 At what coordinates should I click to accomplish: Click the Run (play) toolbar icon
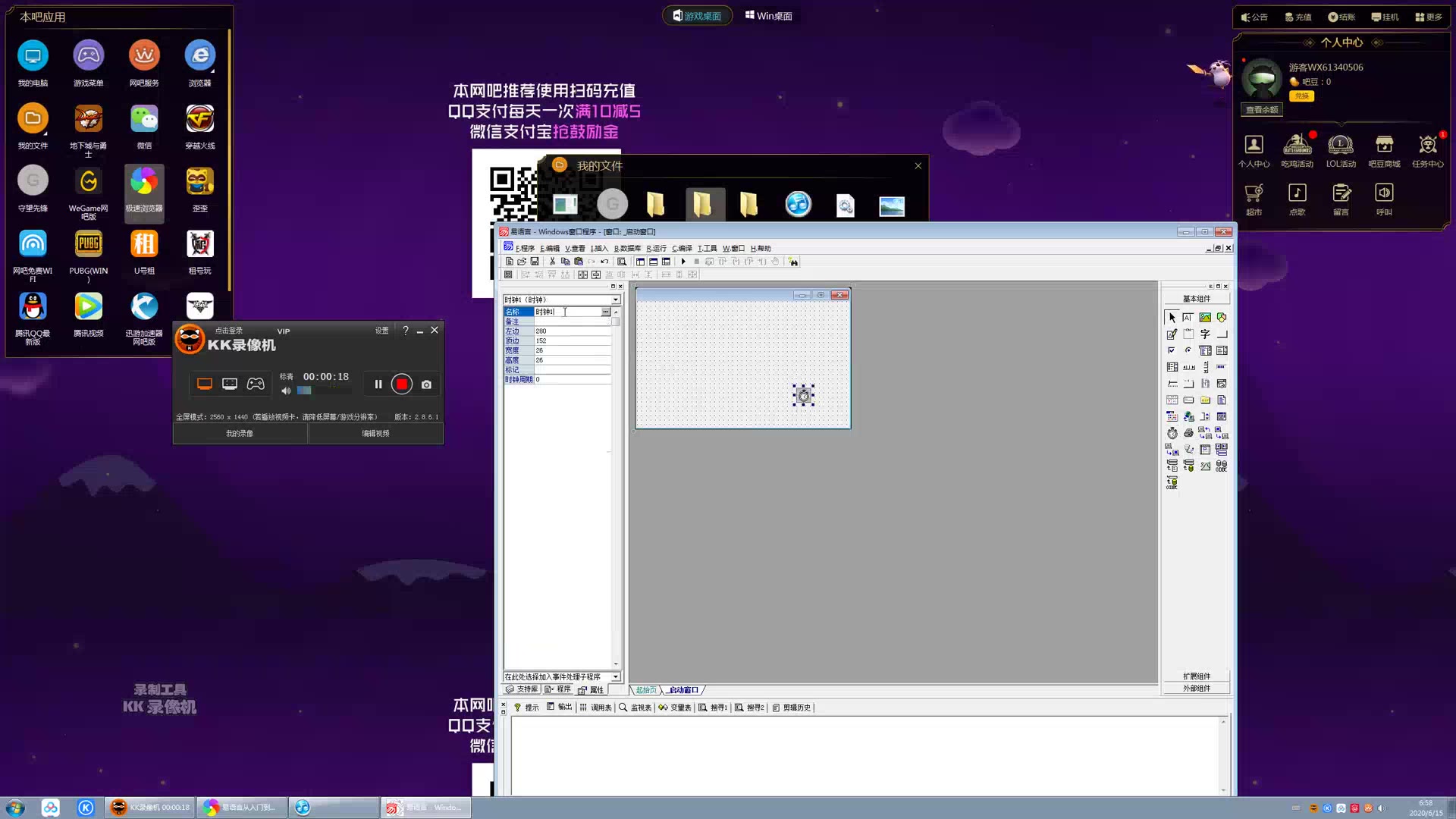[683, 262]
